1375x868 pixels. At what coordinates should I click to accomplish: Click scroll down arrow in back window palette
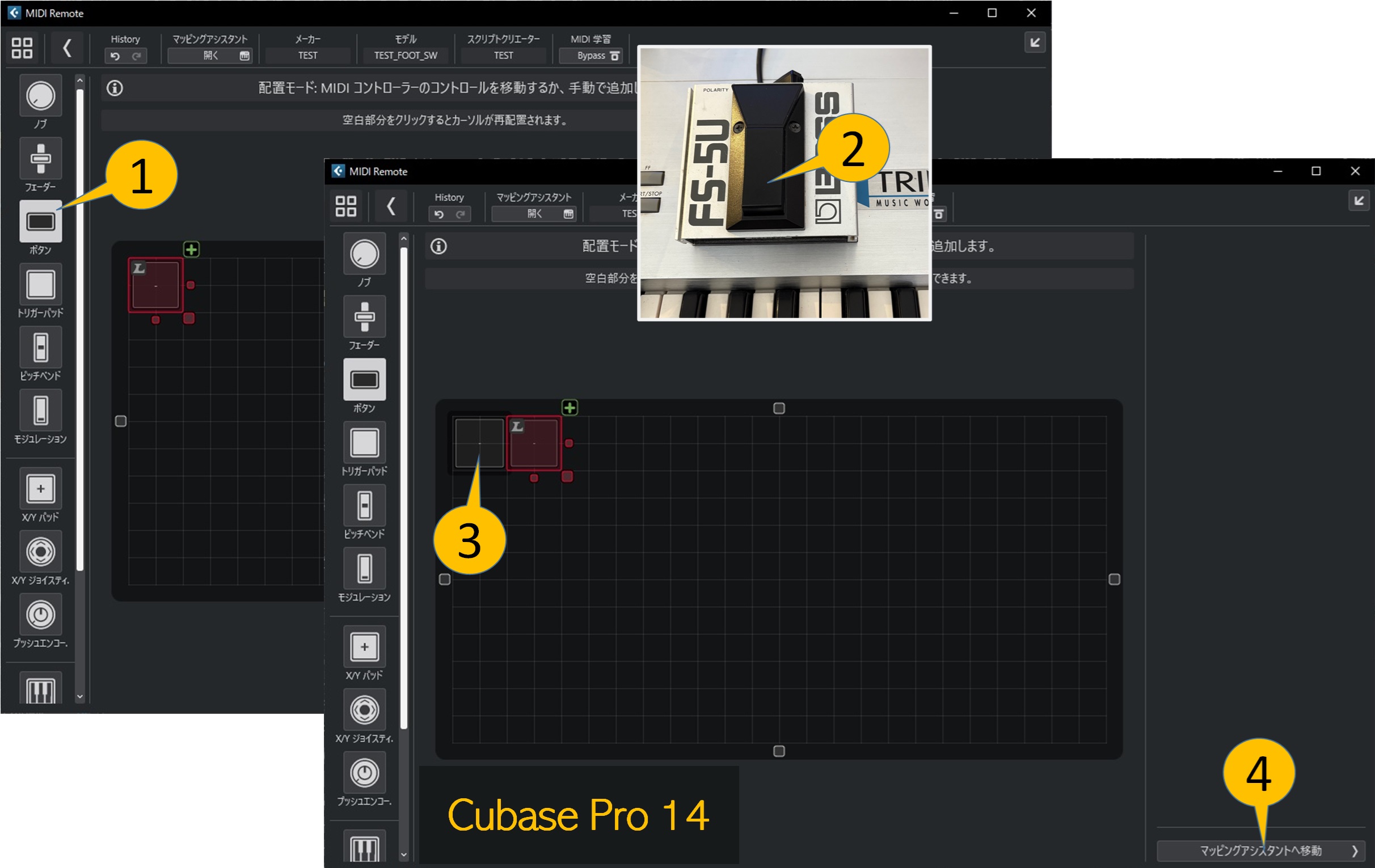pyautogui.click(x=80, y=696)
